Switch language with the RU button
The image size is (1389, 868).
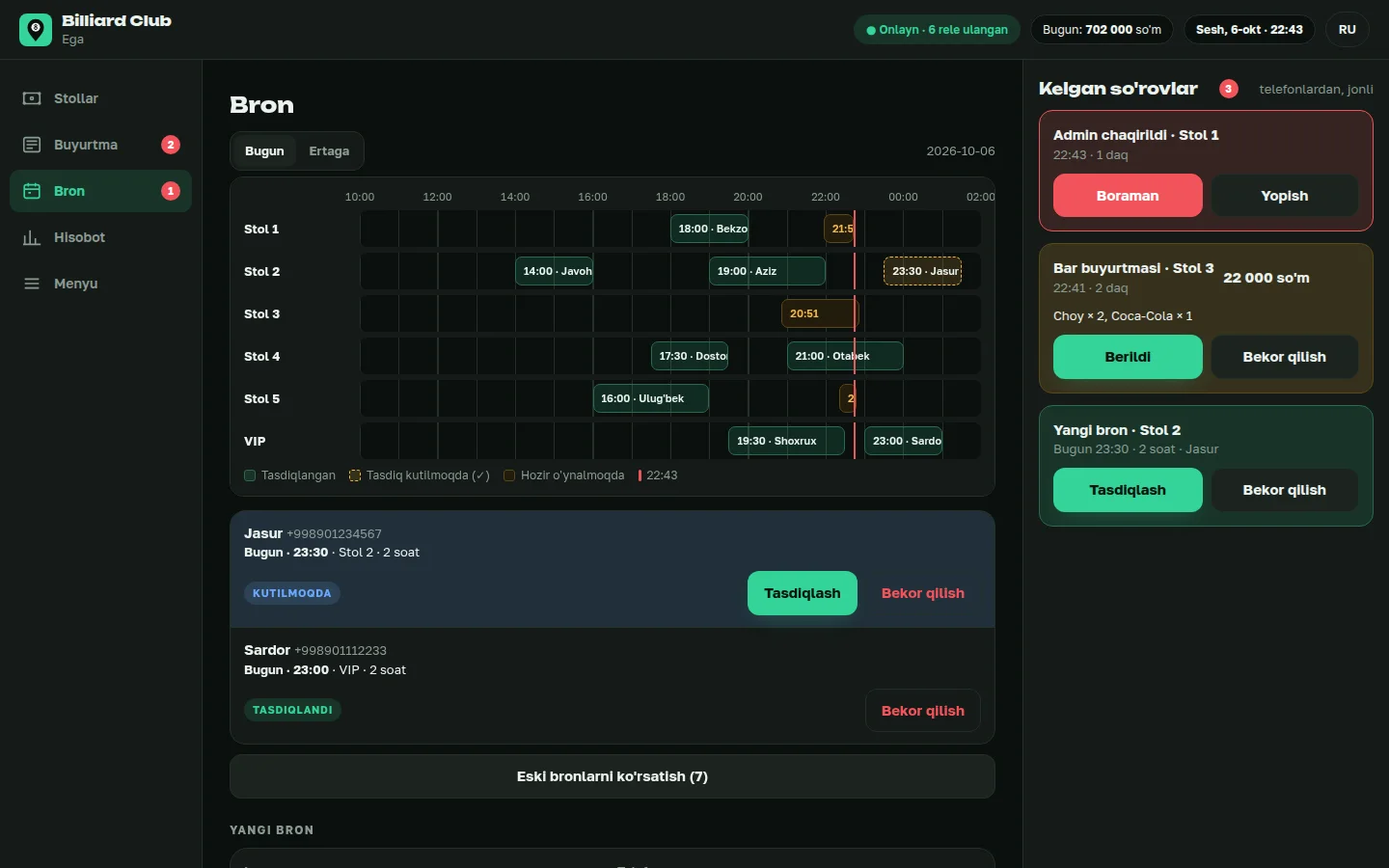pyautogui.click(x=1348, y=30)
